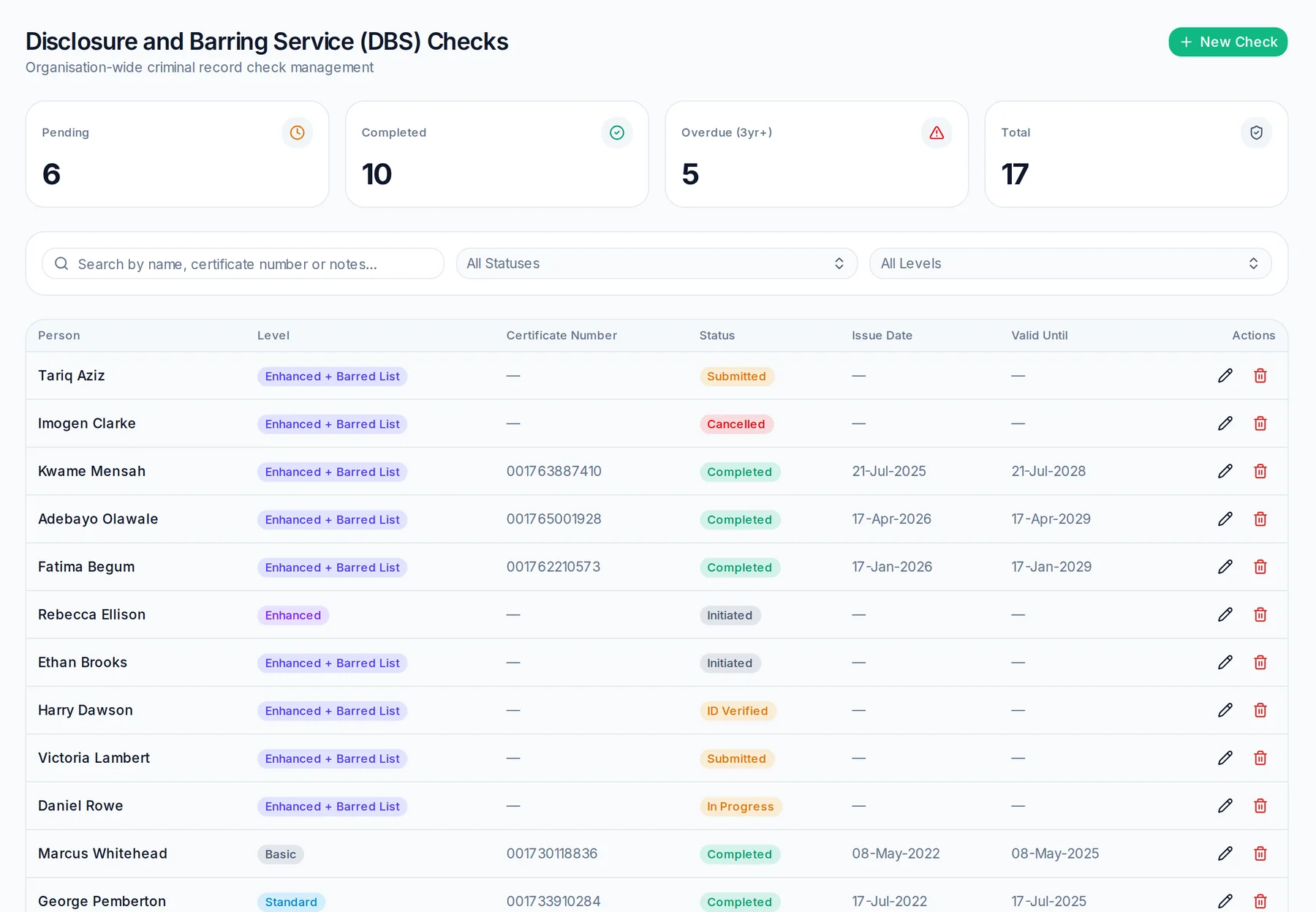Edit Kwame Mensah's check

click(x=1225, y=471)
